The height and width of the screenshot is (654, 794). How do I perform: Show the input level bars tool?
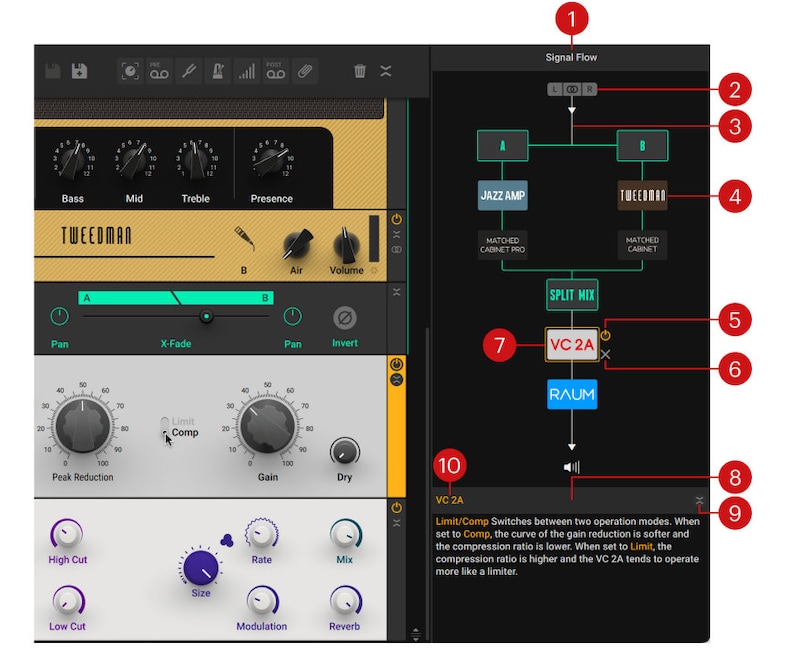(x=247, y=71)
